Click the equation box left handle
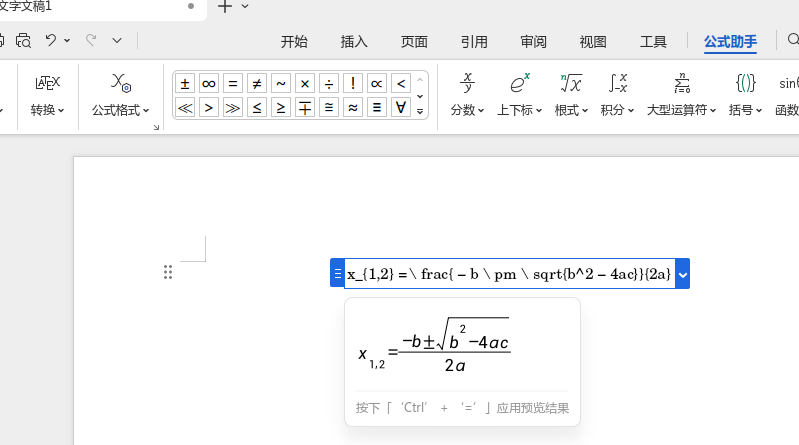The height and width of the screenshot is (445, 799). [337, 274]
